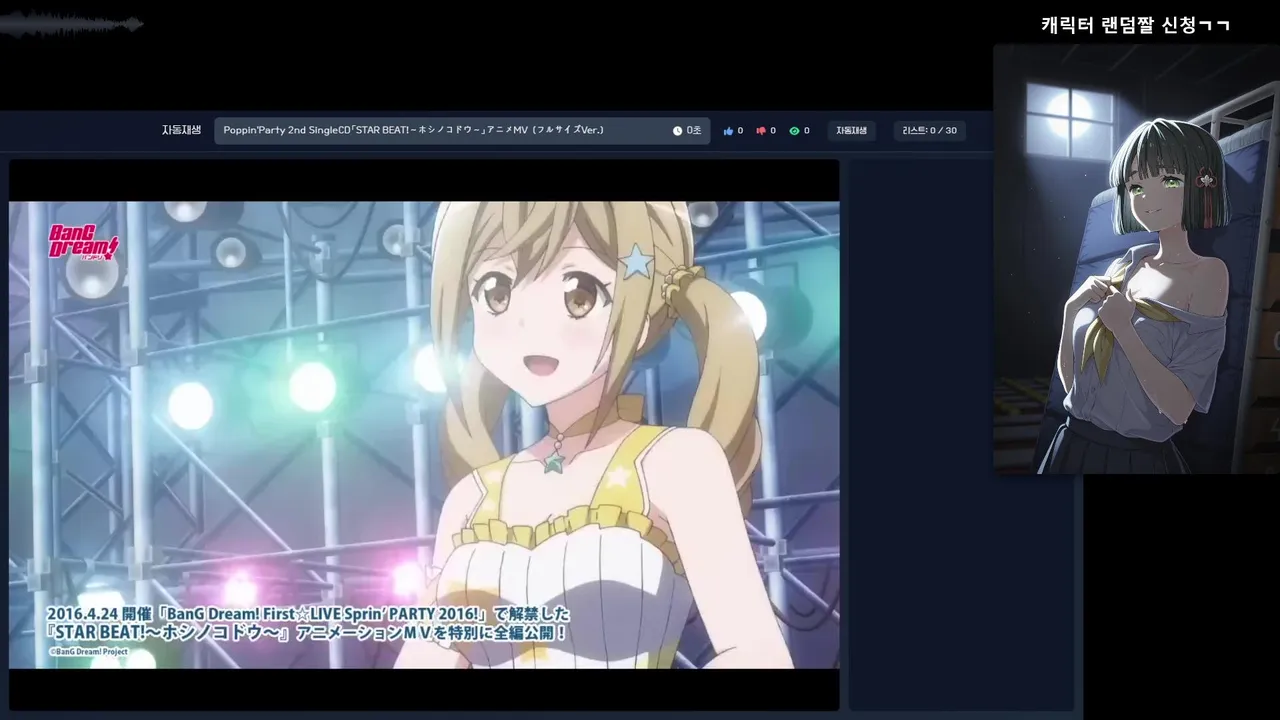Click the green-haired character image

click(1136, 258)
